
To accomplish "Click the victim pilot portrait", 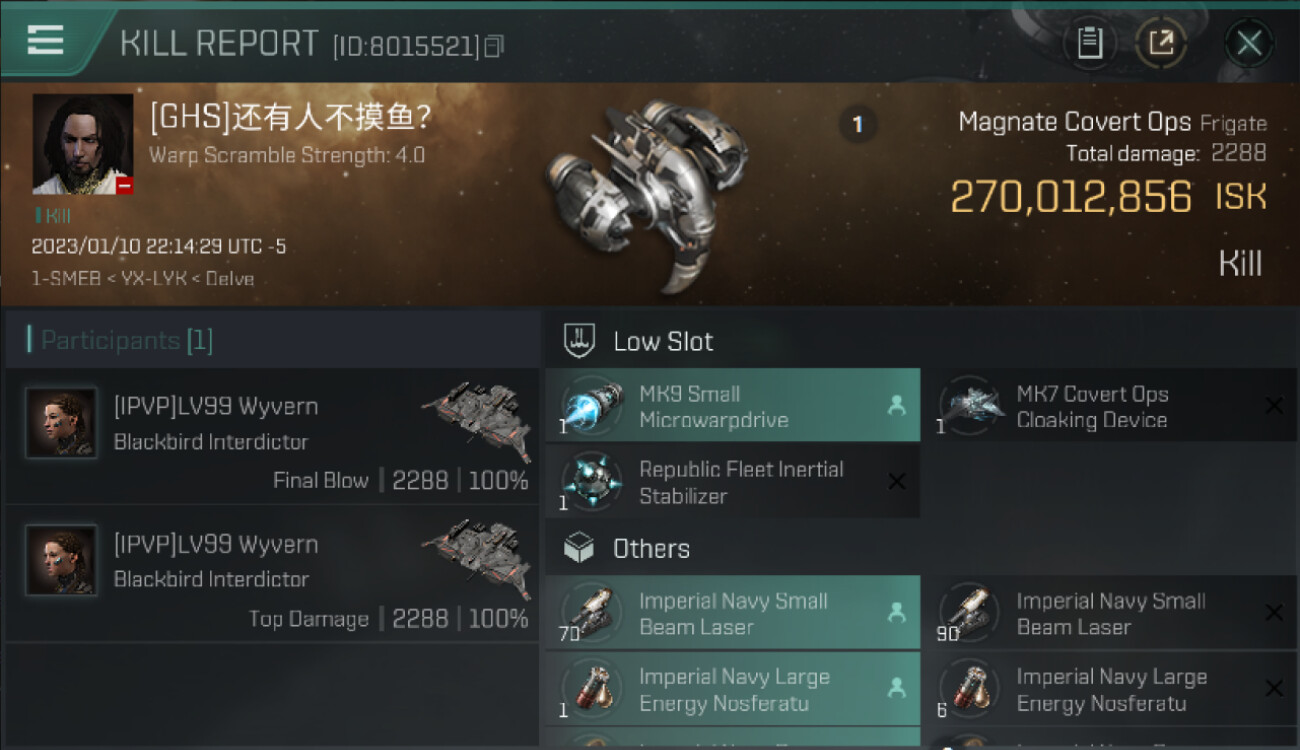I will pos(83,144).
